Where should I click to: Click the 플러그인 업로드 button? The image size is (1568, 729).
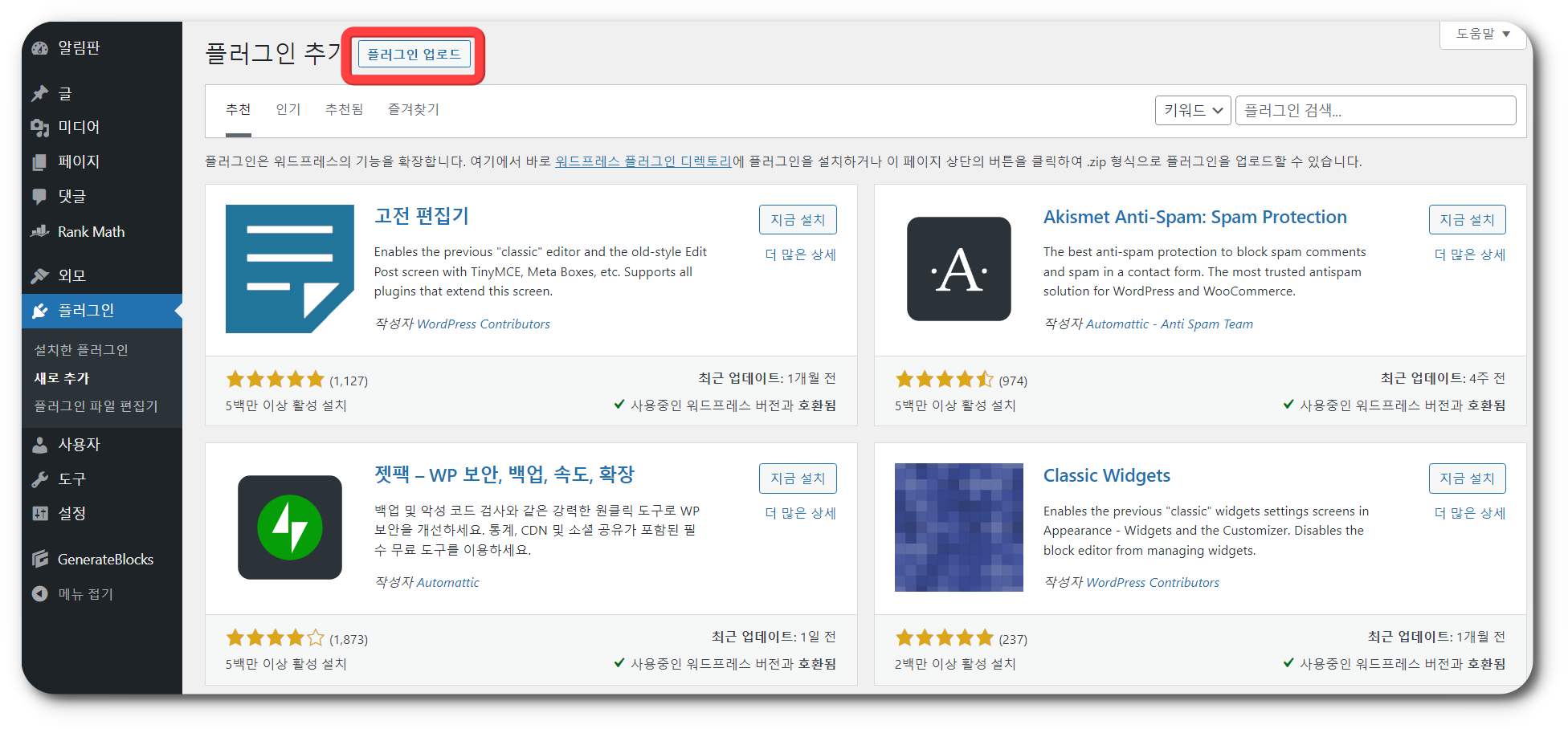(x=414, y=55)
